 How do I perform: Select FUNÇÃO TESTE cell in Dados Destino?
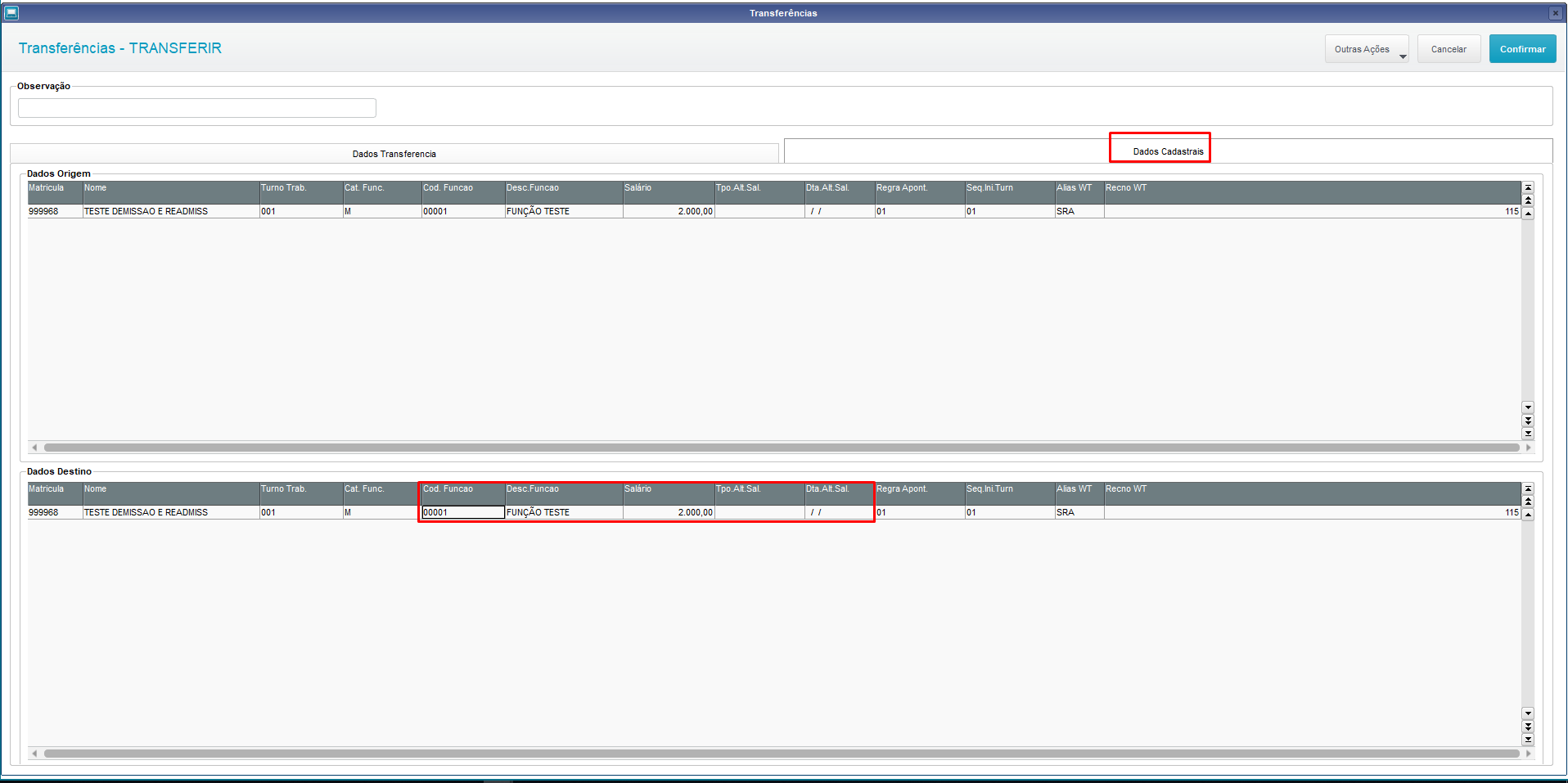click(564, 512)
